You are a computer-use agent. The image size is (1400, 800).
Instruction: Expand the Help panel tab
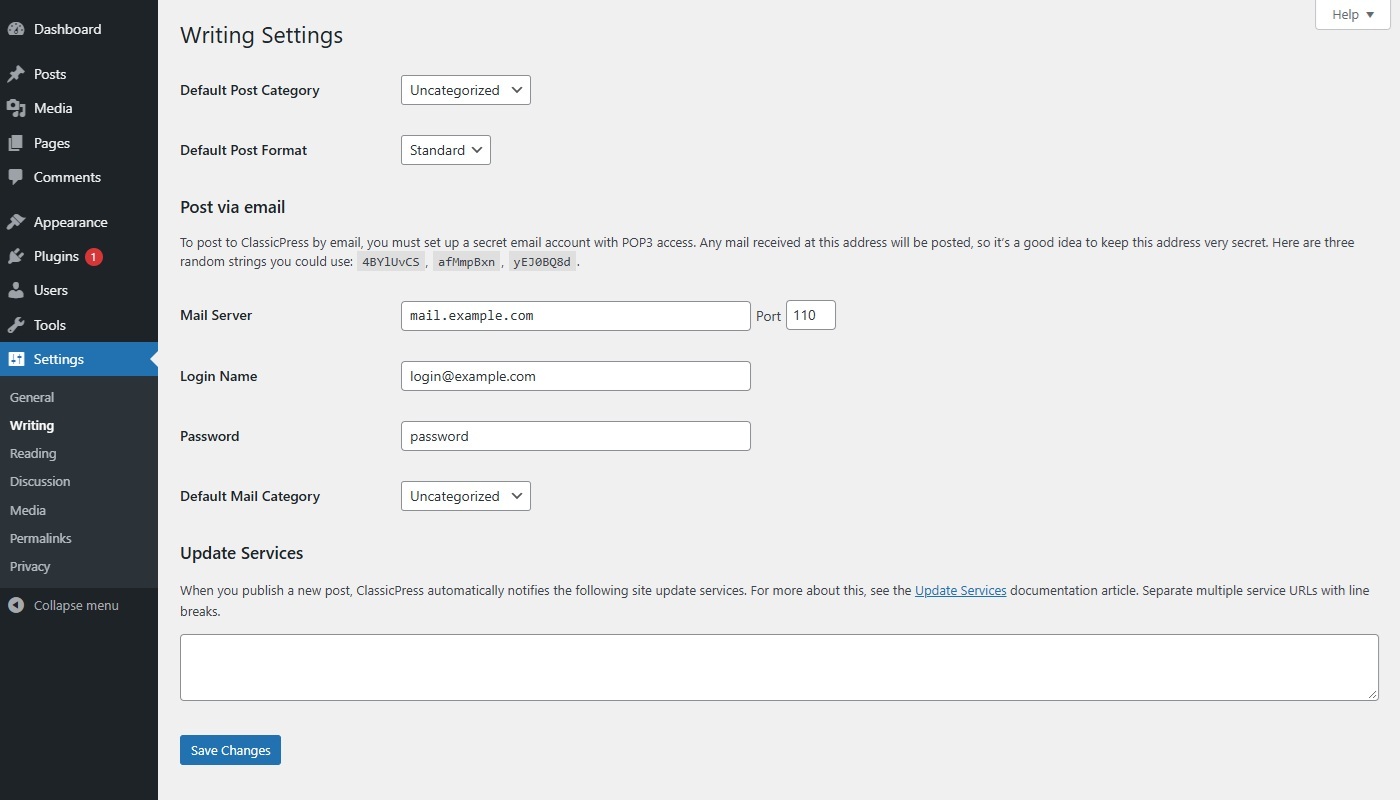point(1353,15)
